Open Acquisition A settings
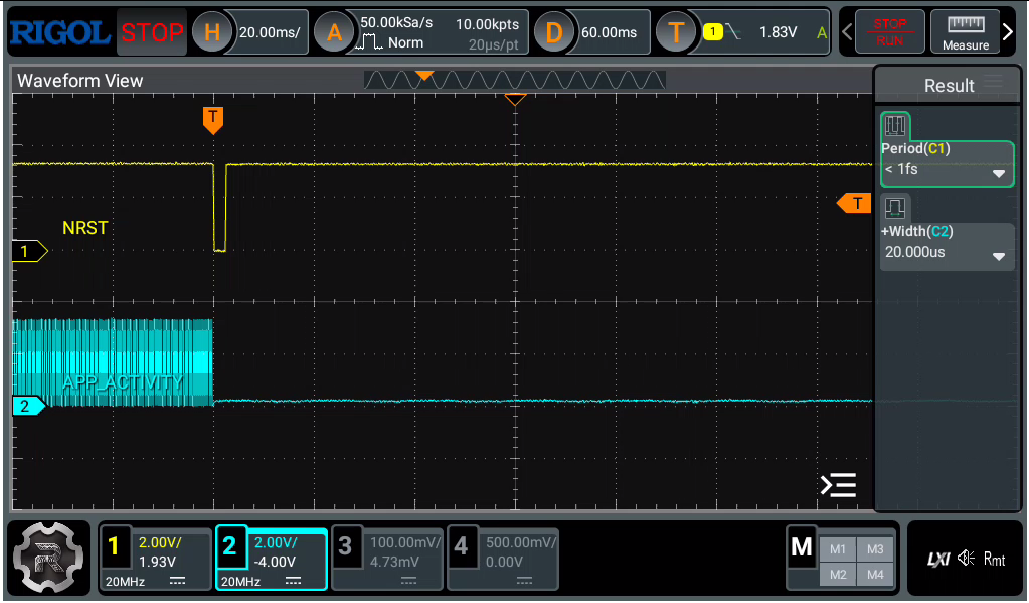This screenshot has height=603, width=1029. (x=334, y=32)
